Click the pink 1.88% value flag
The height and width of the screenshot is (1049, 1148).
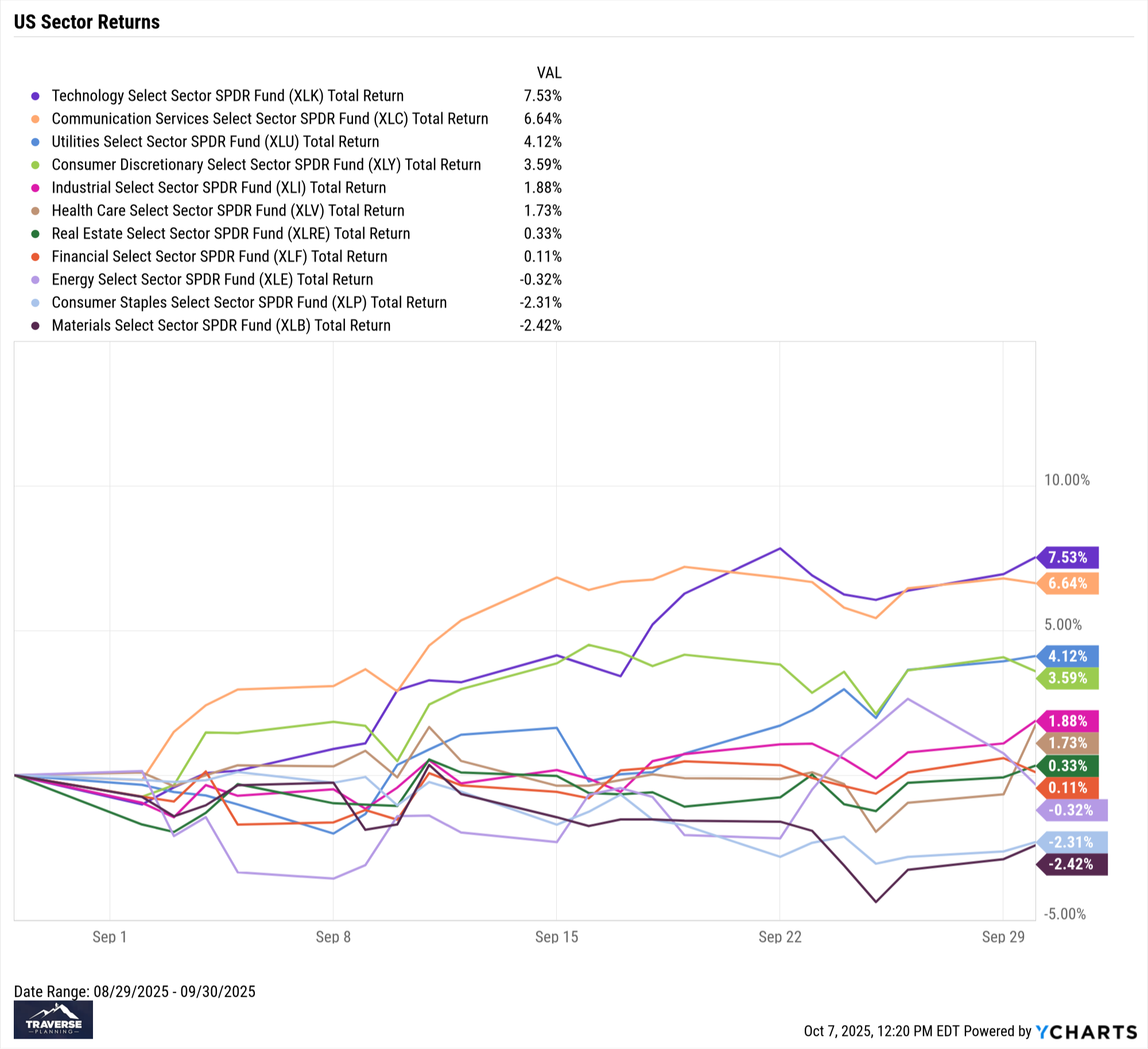point(1068,721)
